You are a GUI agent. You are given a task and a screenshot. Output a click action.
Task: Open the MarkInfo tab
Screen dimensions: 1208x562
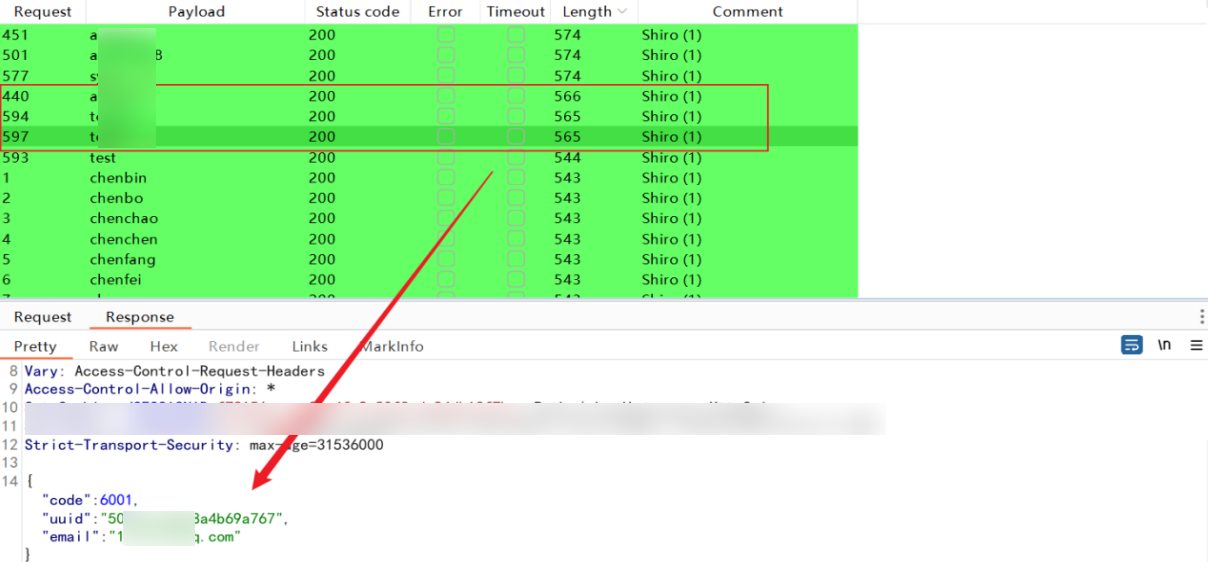(392, 346)
